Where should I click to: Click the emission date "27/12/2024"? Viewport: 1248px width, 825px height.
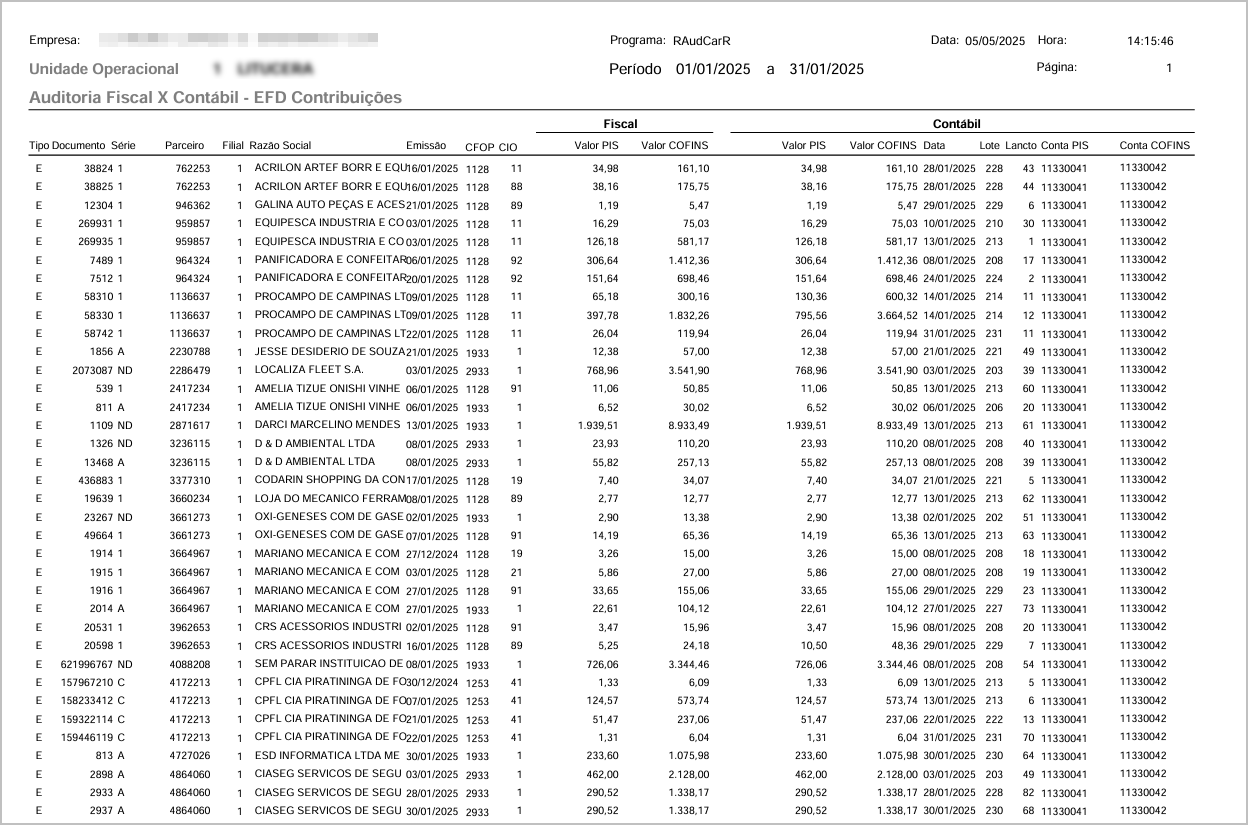432,554
